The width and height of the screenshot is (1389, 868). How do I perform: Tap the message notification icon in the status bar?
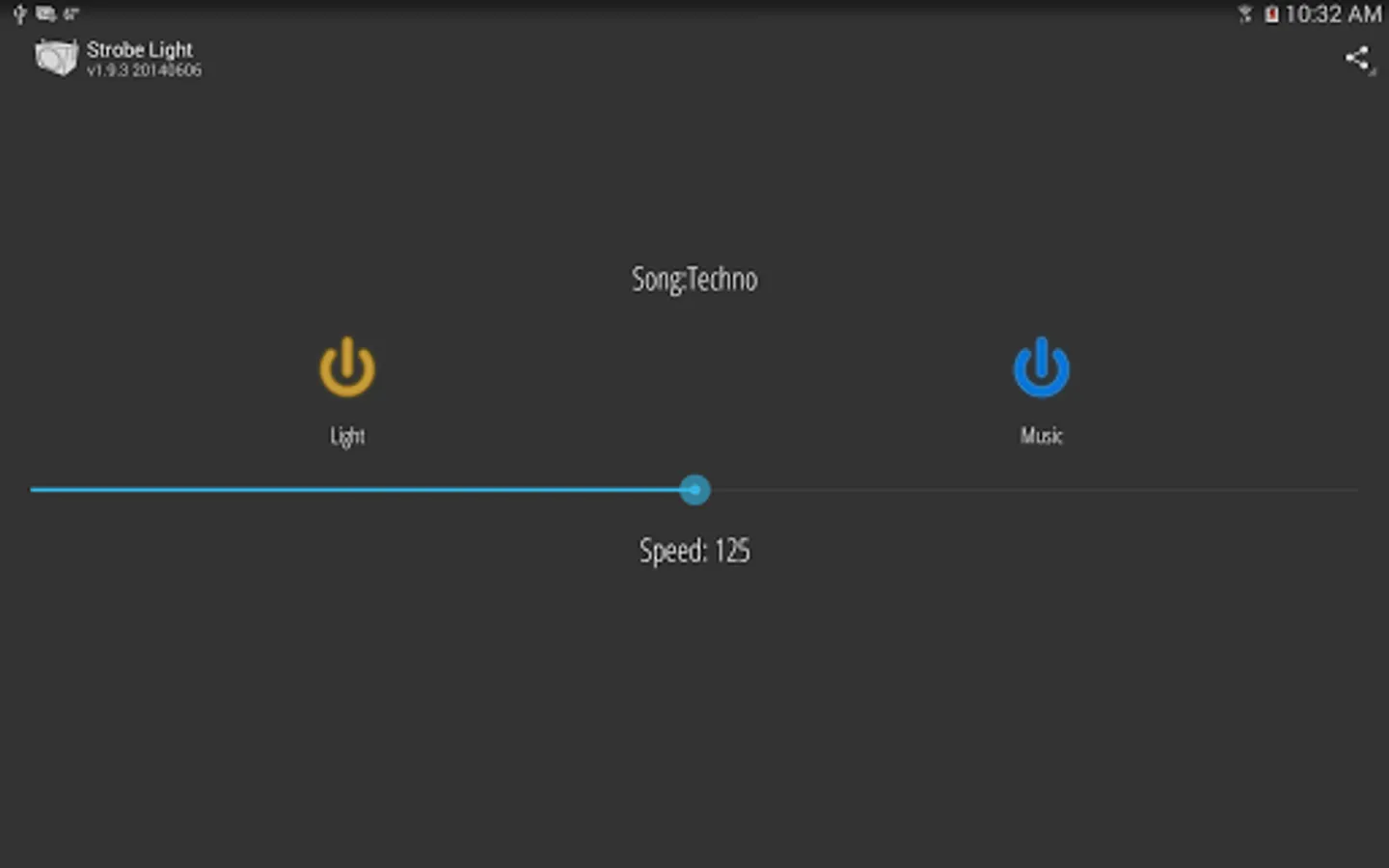(45, 14)
